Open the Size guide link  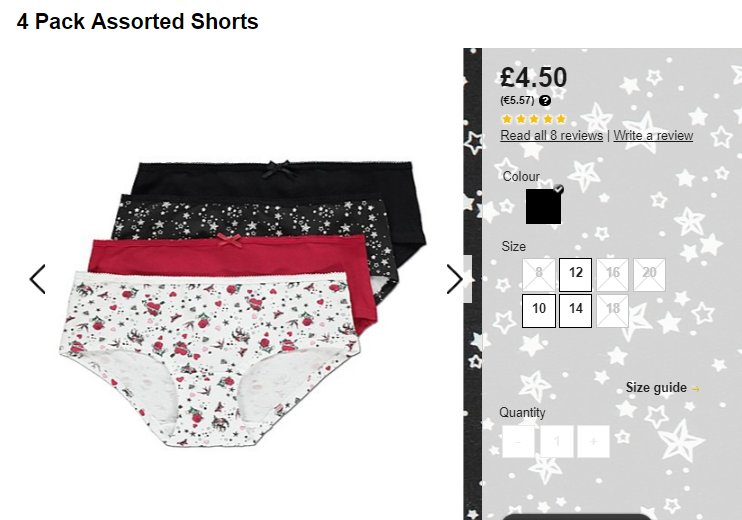pyautogui.click(x=656, y=388)
